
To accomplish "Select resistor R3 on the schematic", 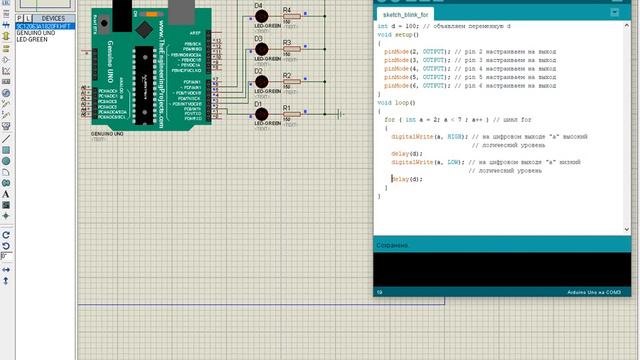I will (292, 49).
